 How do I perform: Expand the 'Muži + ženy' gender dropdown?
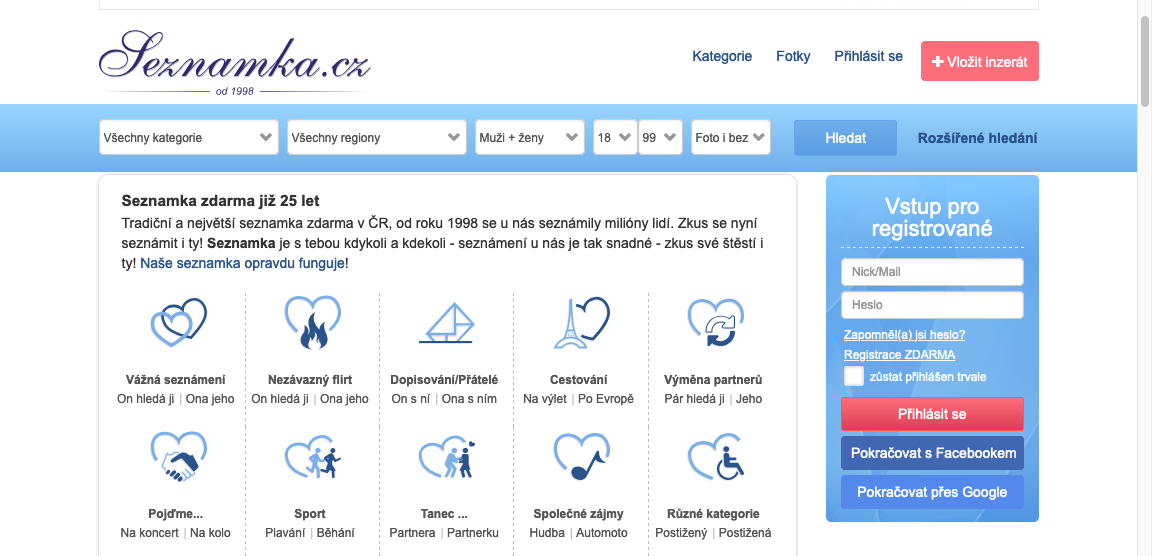[529, 138]
